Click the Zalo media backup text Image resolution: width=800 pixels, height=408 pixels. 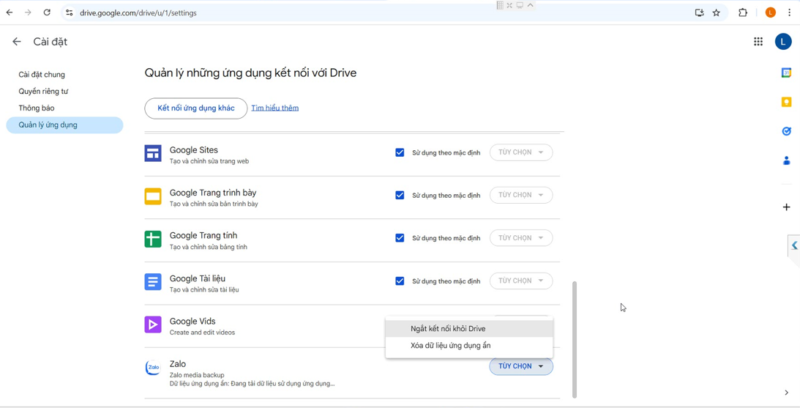(197, 375)
